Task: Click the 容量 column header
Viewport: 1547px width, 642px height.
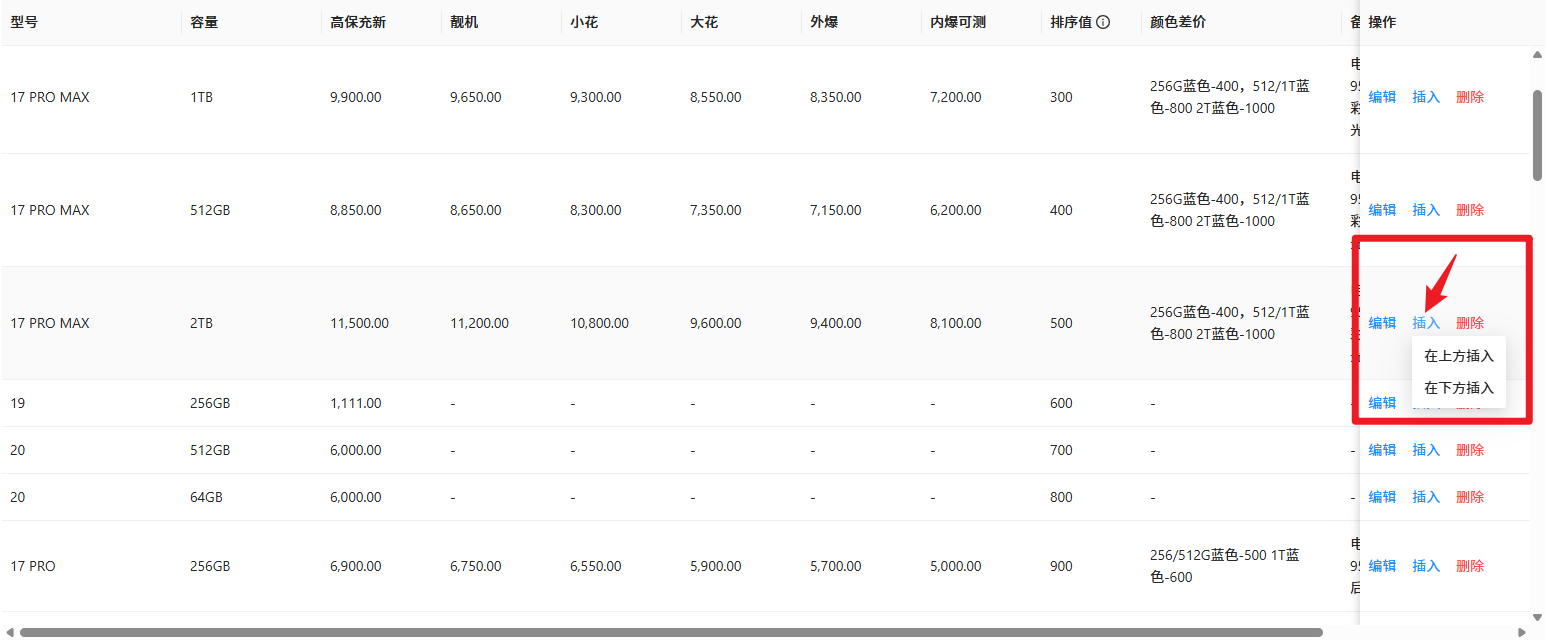Action: (204, 22)
